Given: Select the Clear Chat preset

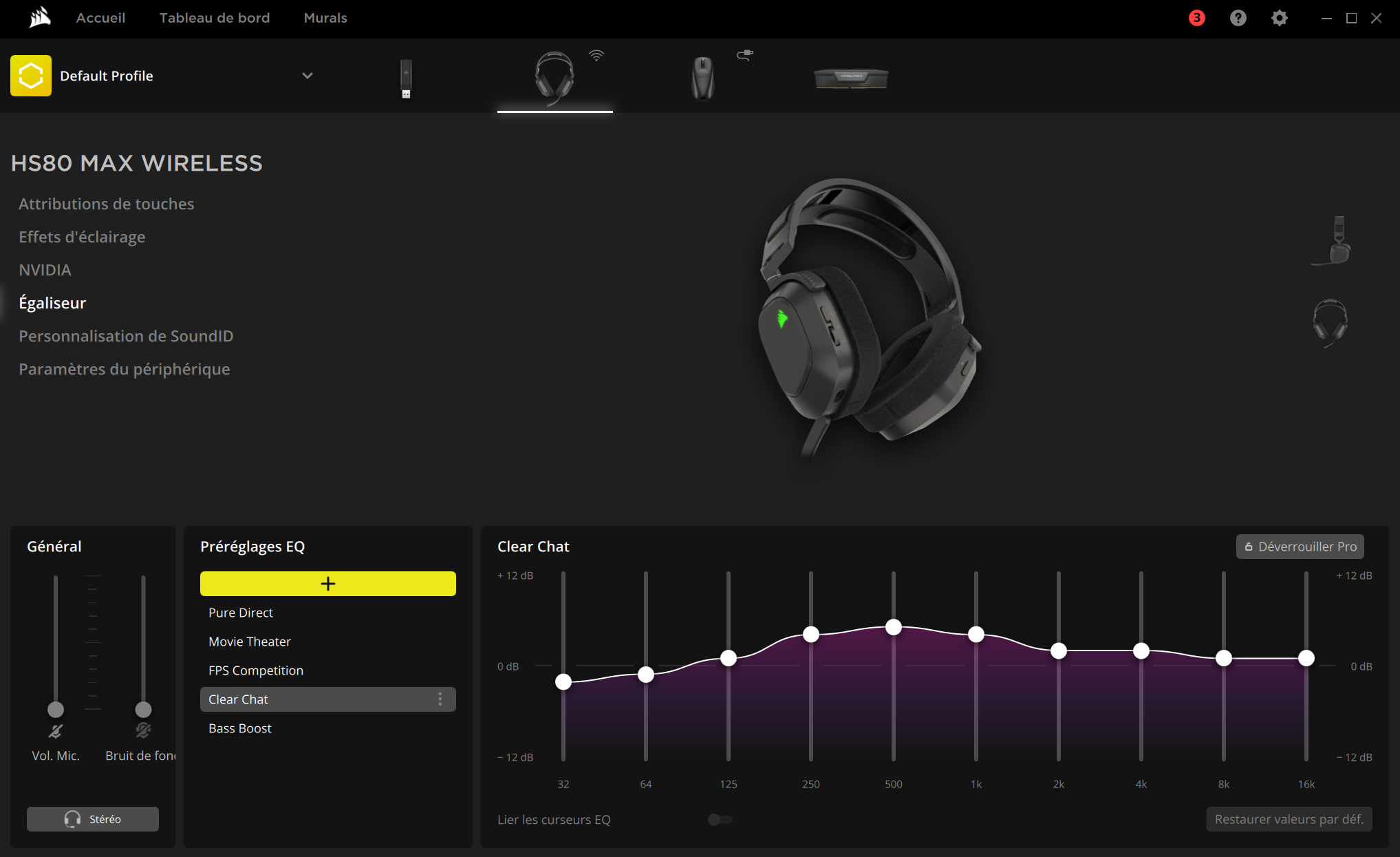Looking at the screenshot, I should [328, 699].
